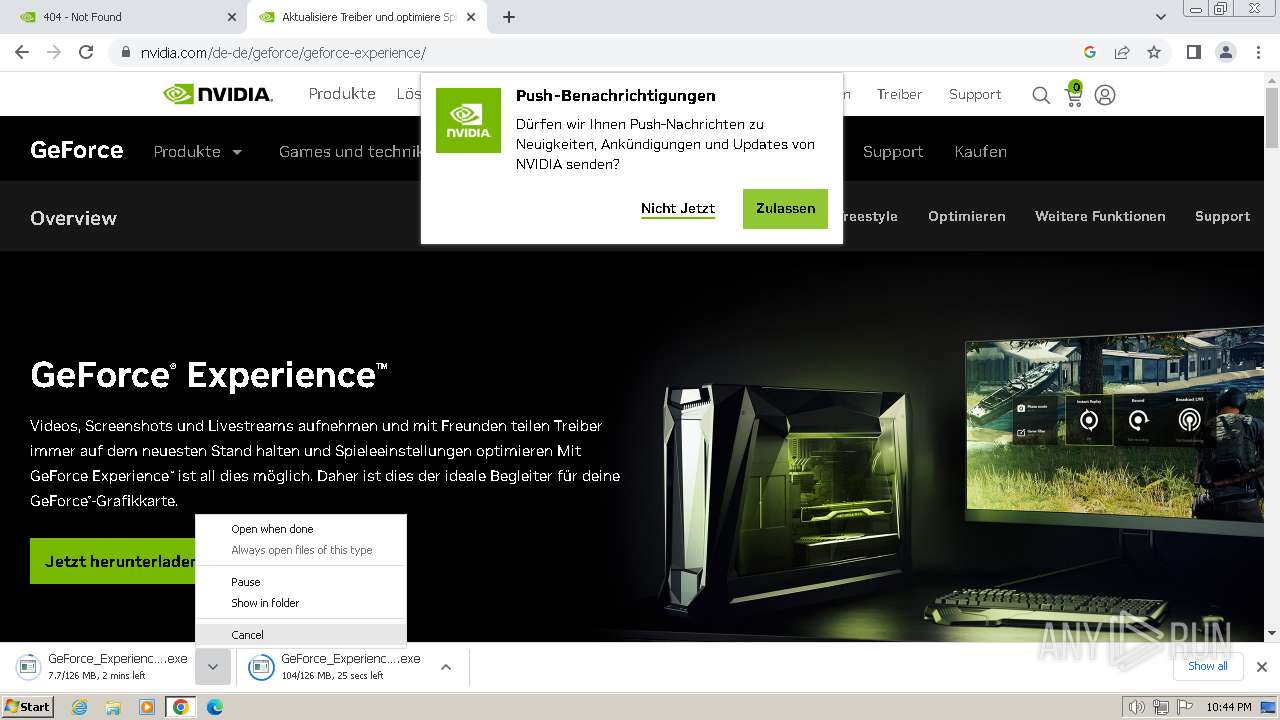Reload the current page
Image resolution: width=1280 pixels, height=720 pixels.
86,52
